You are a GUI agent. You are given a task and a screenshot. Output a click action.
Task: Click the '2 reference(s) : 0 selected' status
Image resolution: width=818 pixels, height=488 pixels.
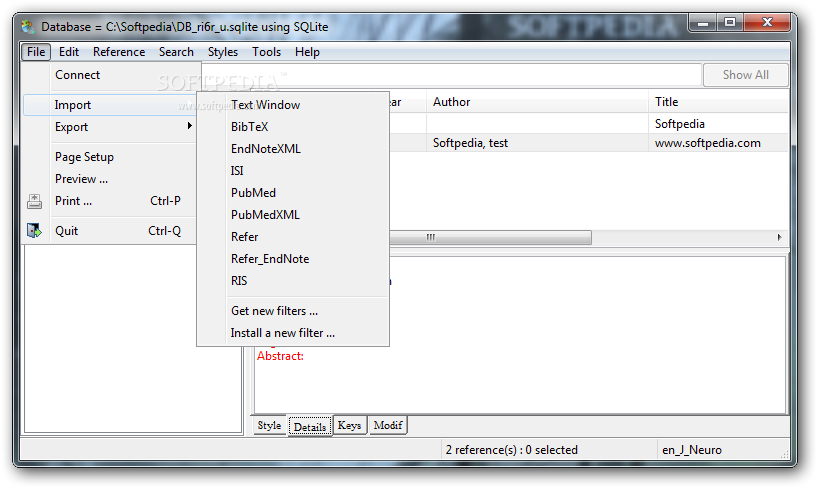(512, 450)
